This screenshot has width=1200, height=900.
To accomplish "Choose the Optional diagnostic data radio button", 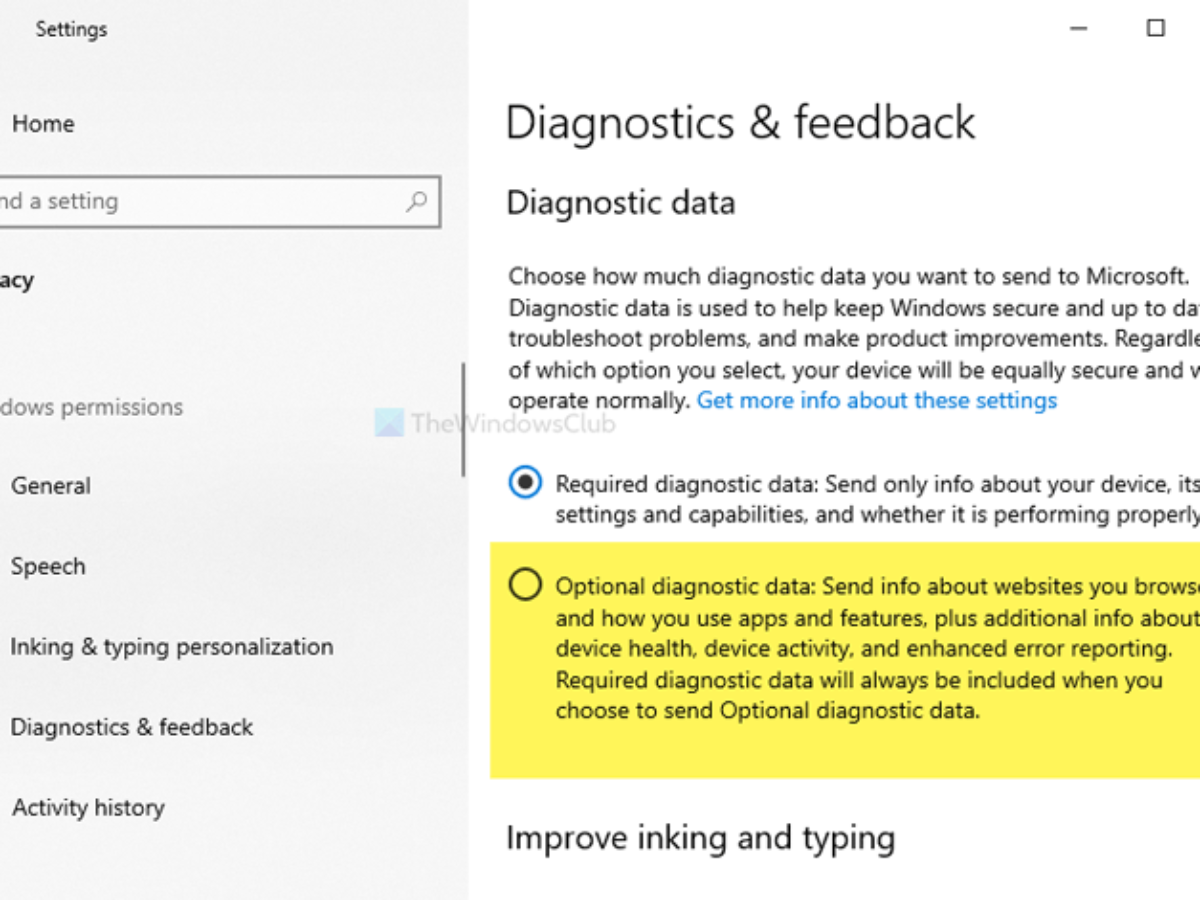I will pyautogui.click(x=525, y=585).
